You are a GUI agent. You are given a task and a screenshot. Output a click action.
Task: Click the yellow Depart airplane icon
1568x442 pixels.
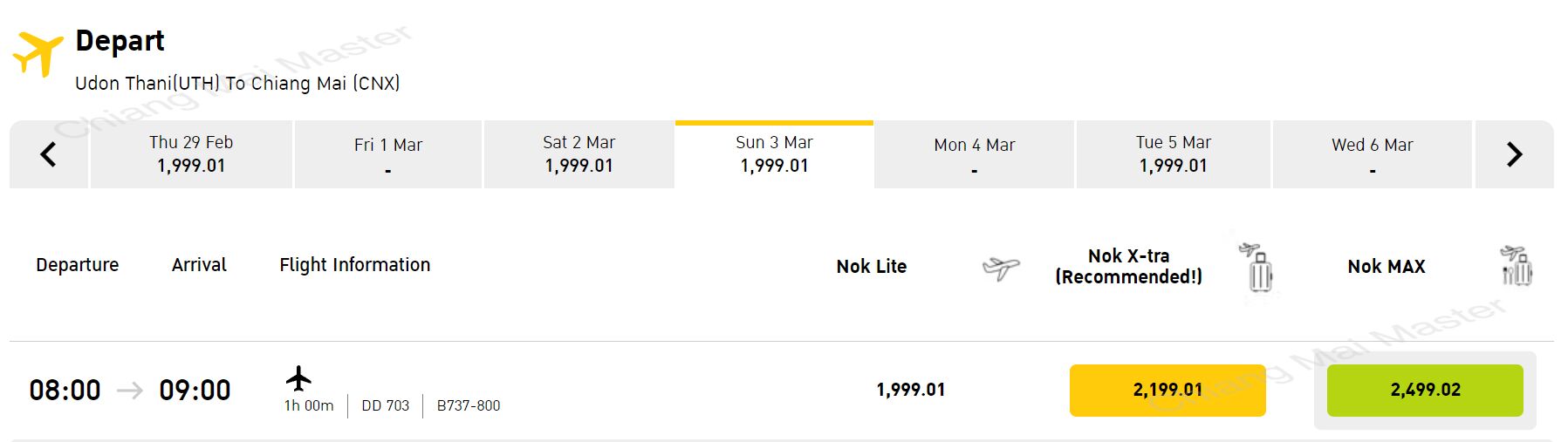38,55
